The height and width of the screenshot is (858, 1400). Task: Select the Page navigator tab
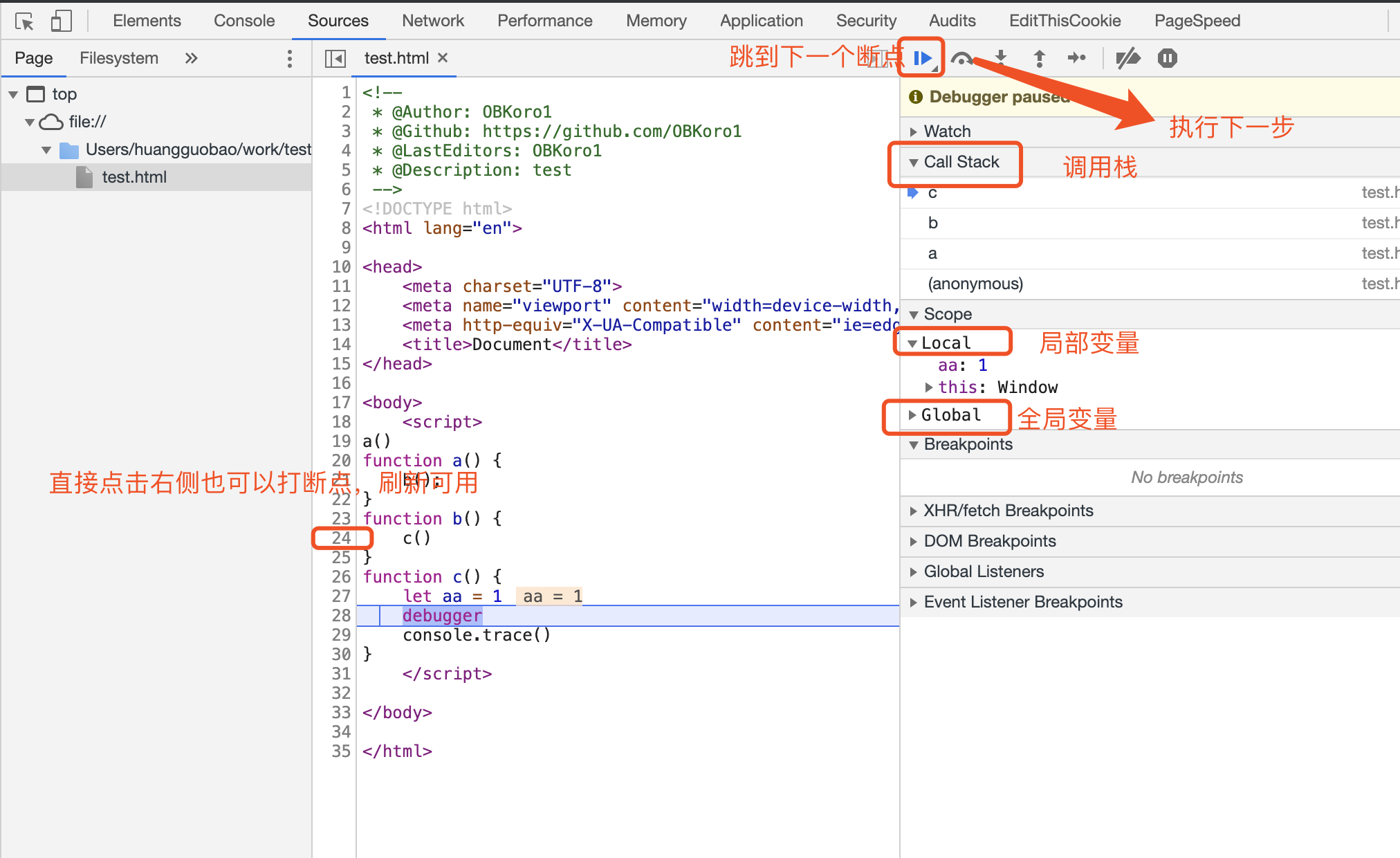[34, 58]
